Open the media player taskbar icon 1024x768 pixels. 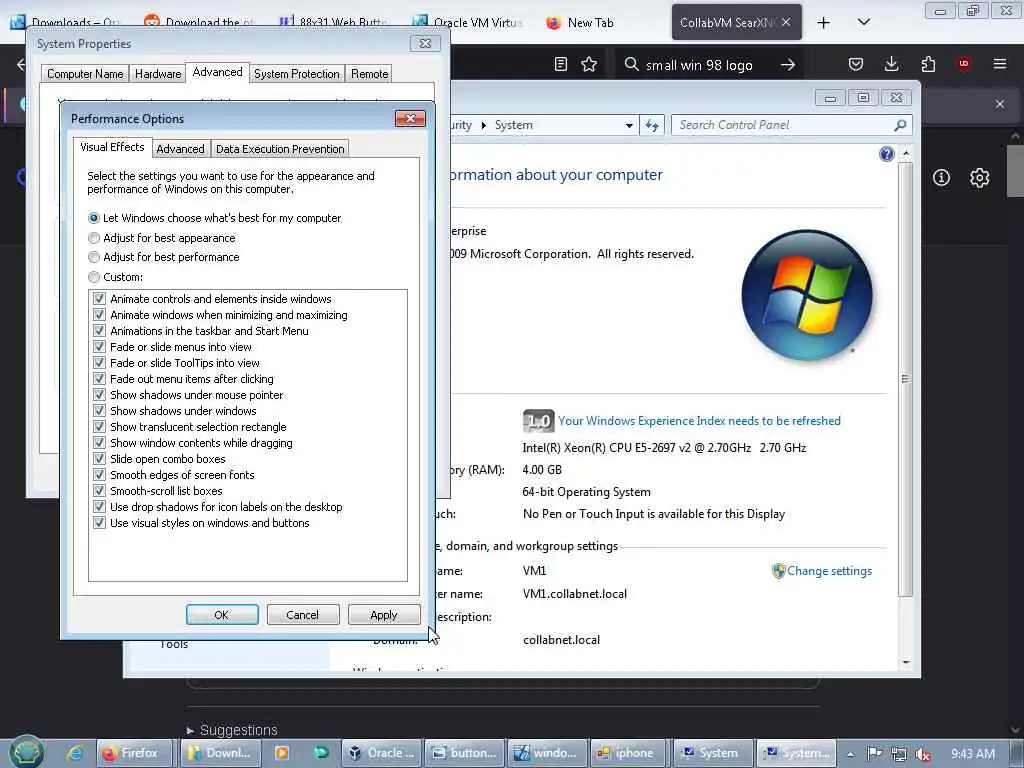(282, 753)
